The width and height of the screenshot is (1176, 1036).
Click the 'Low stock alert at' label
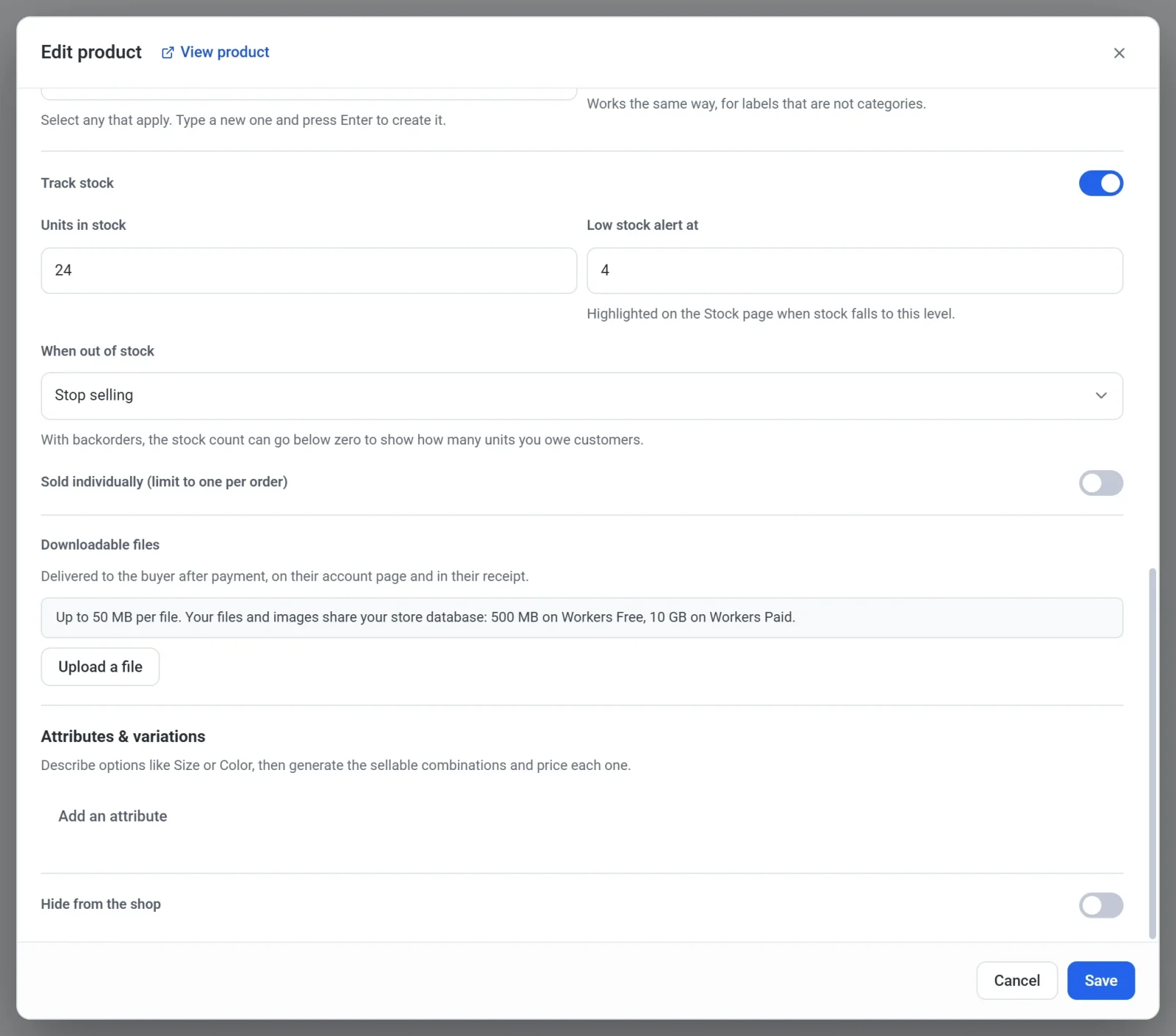coord(642,225)
